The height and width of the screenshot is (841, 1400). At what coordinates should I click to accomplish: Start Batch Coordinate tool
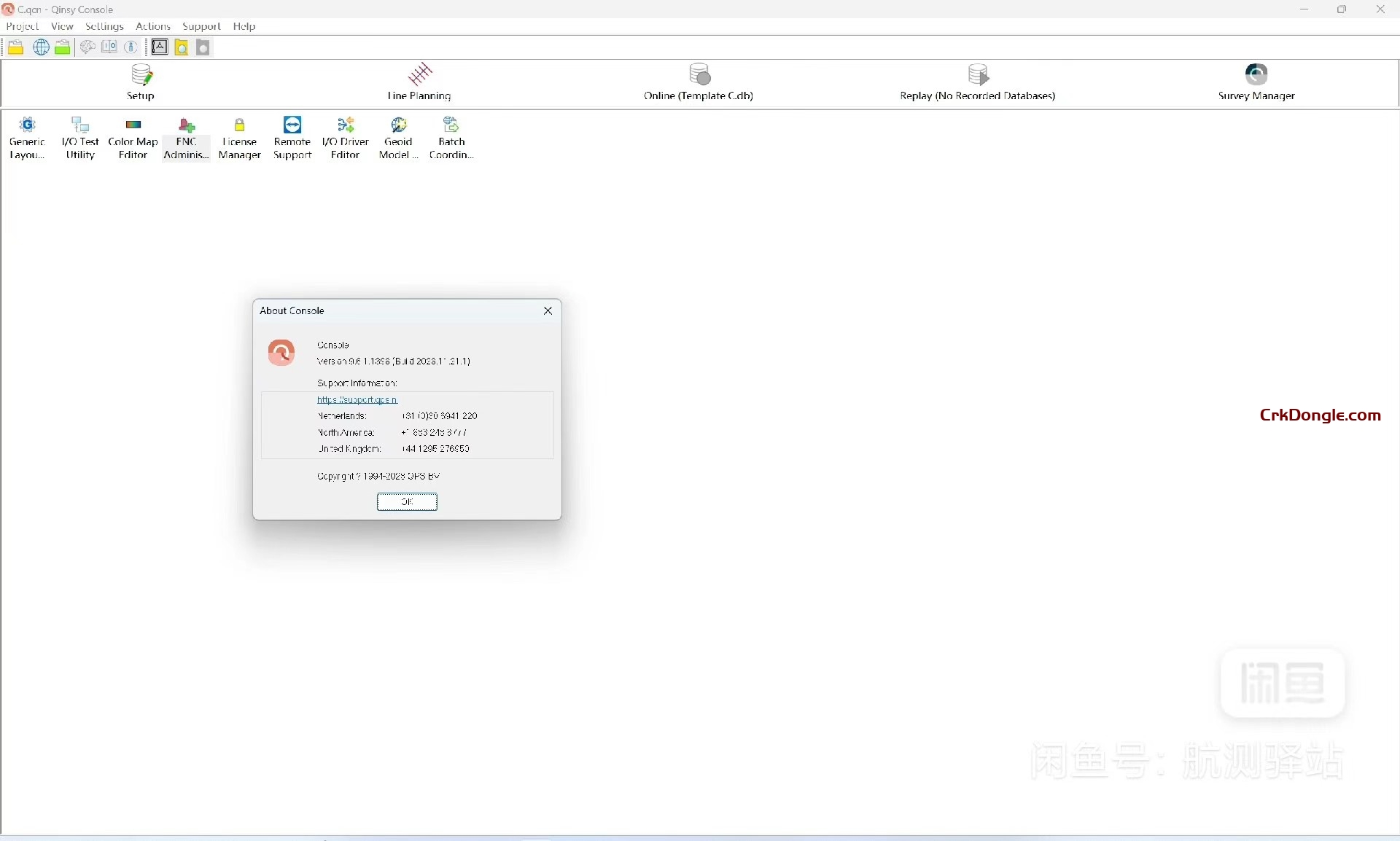pos(451,138)
